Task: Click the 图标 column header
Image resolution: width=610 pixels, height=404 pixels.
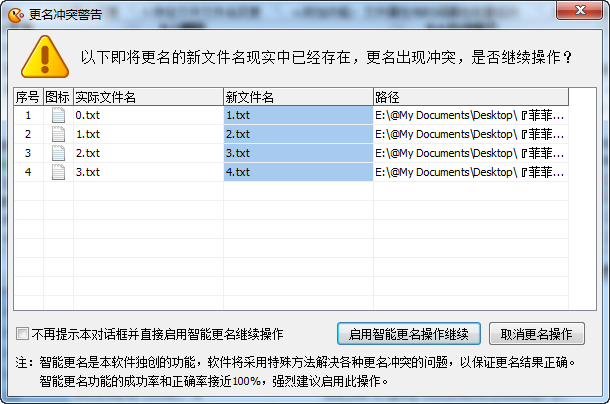Action: tap(58, 97)
